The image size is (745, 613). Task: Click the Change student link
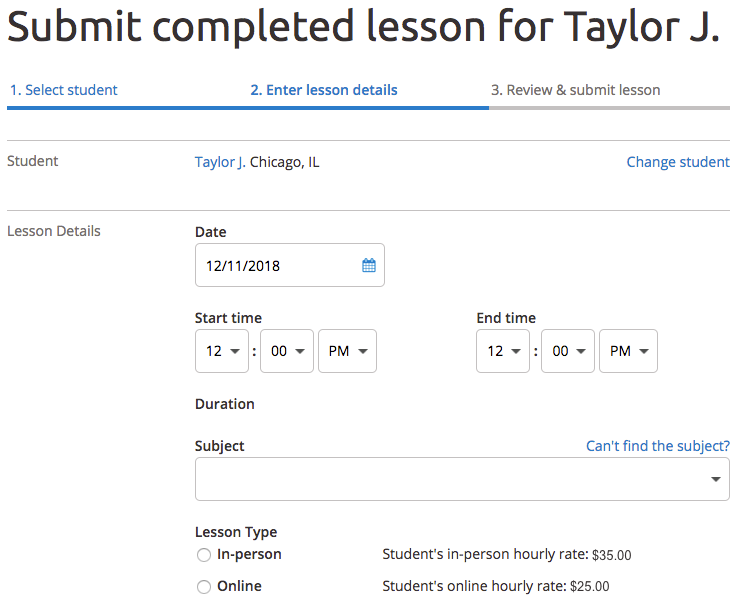coord(678,162)
